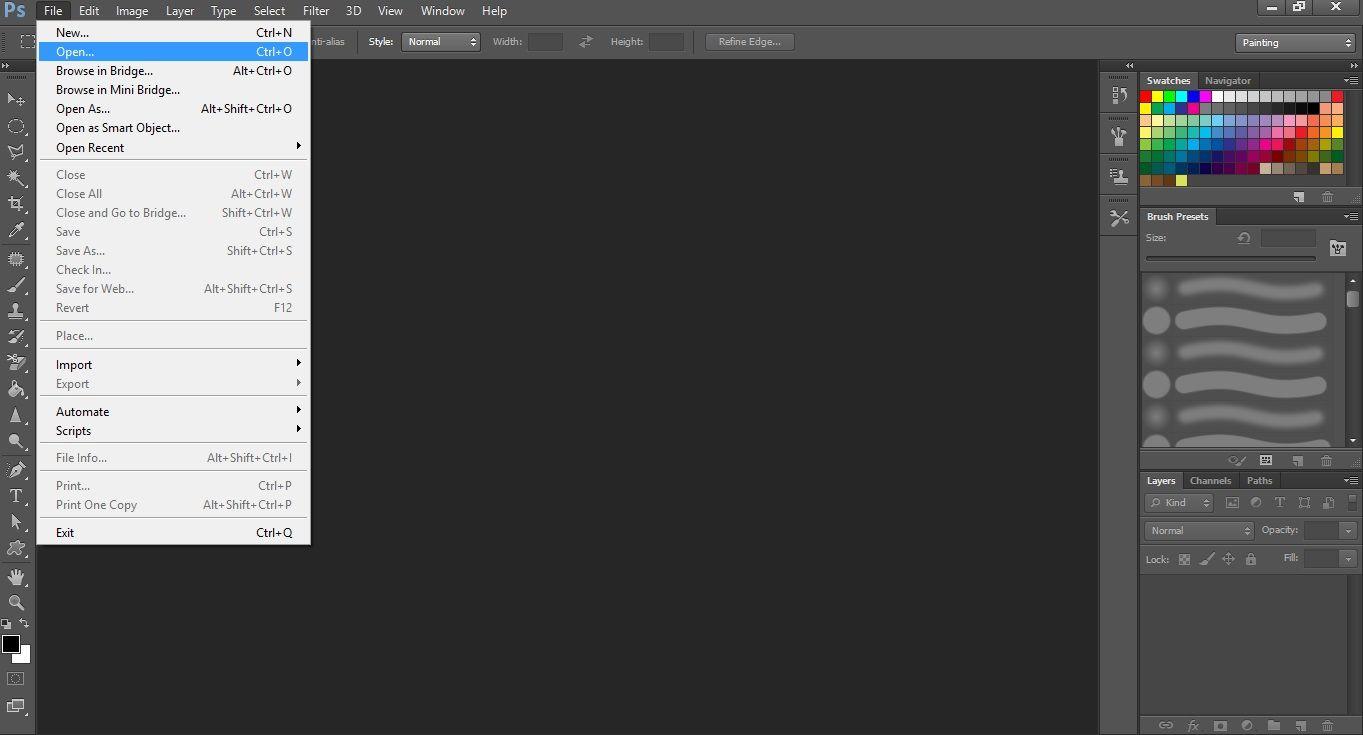Open the Fill dropdown arrow
Viewport: 1363px width, 735px height.
[x=1347, y=559]
